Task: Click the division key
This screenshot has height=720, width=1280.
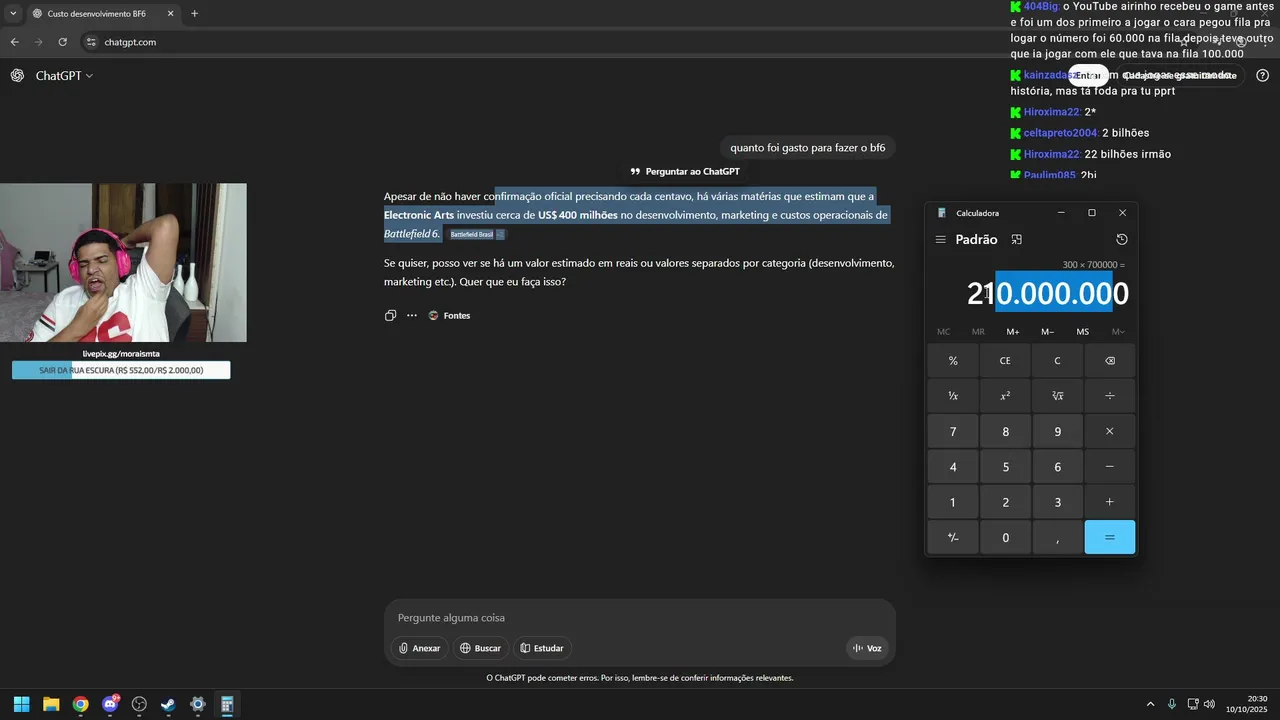Action: click(1109, 396)
